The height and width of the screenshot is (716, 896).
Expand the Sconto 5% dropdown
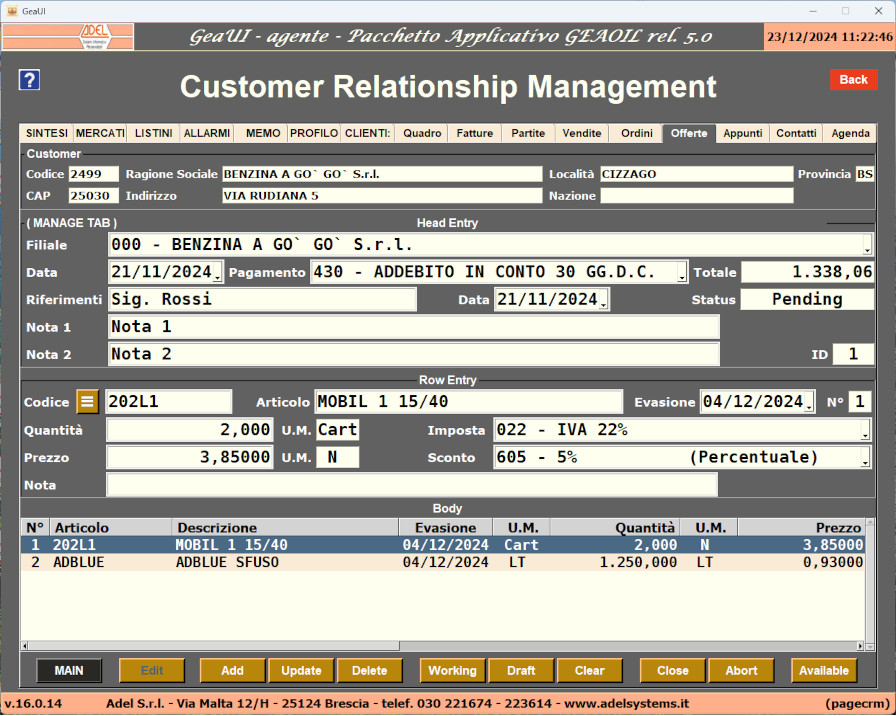[866, 458]
